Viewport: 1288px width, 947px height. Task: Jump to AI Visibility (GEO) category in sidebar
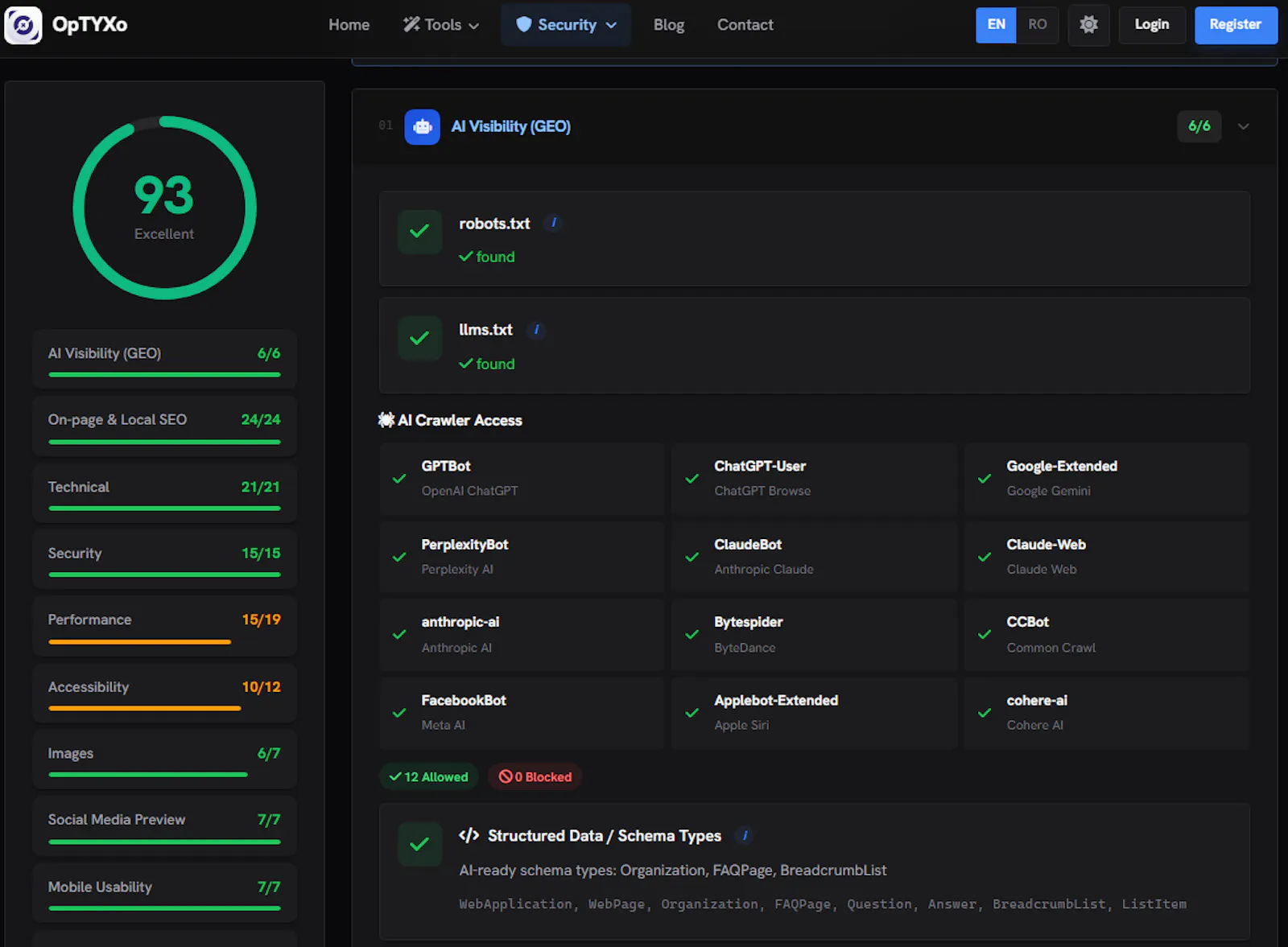164,360
